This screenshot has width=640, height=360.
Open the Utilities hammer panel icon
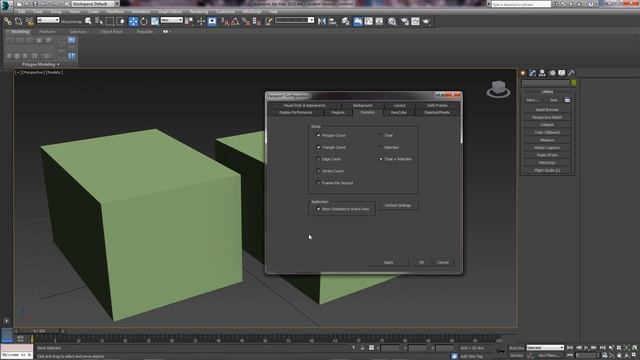coord(571,73)
